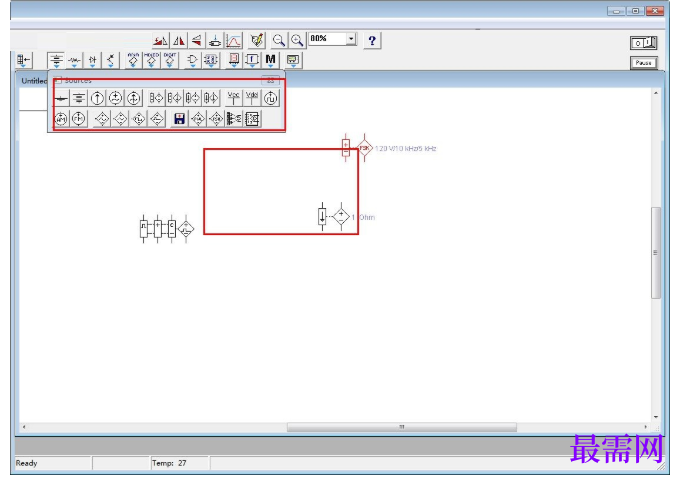
Task: Select the FM source icon
Action: click(79, 119)
